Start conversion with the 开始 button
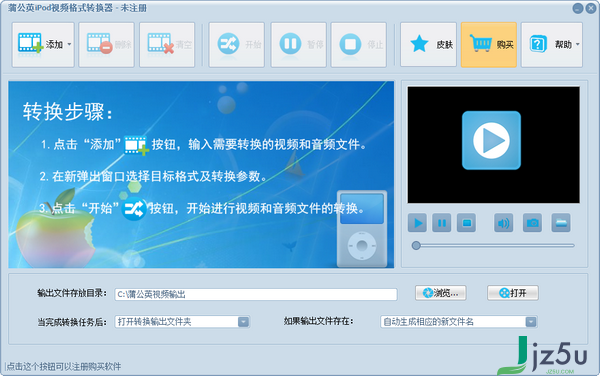This screenshot has width=600, height=376. click(236, 45)
